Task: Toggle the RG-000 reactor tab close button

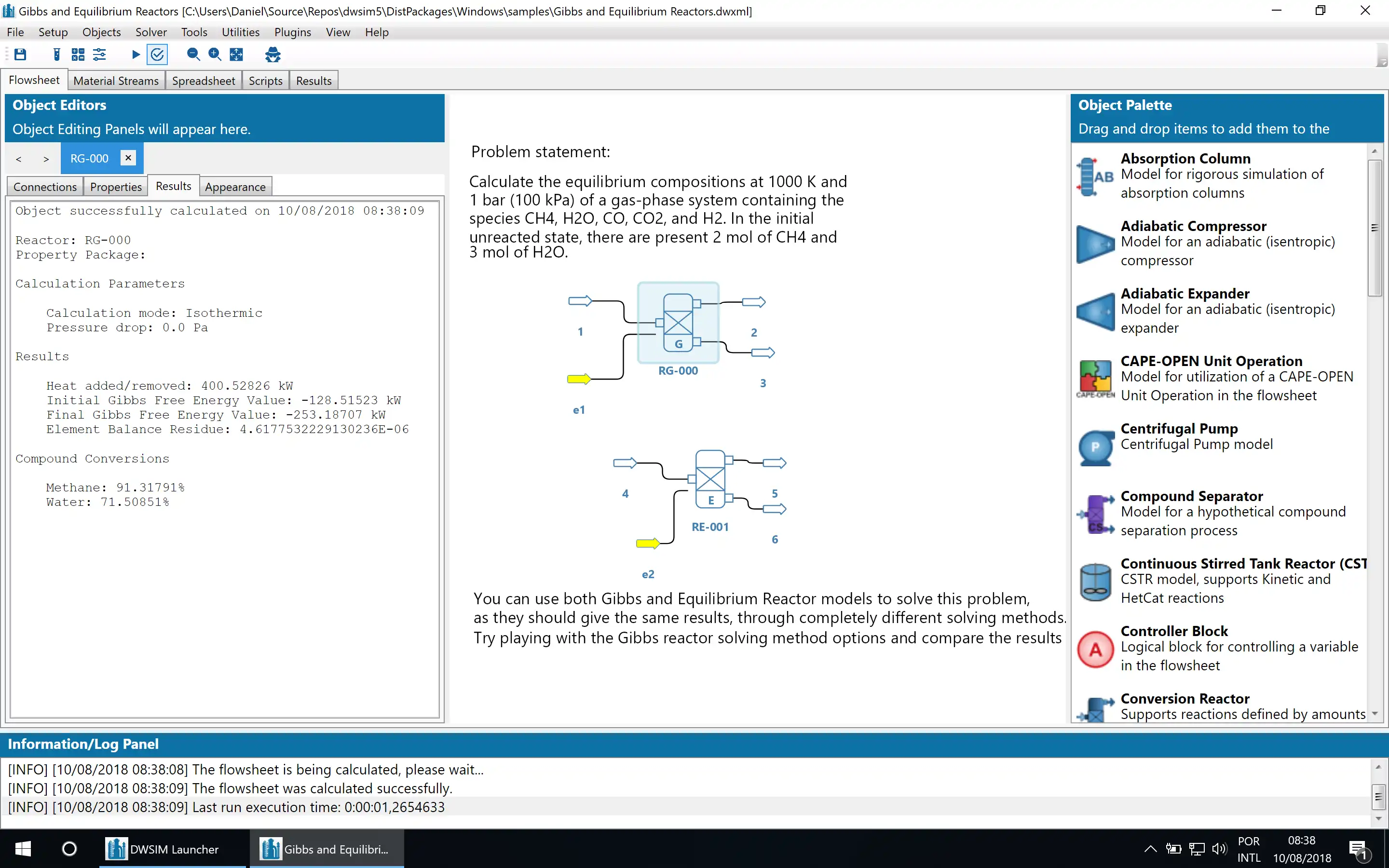Action: [129, 157]
